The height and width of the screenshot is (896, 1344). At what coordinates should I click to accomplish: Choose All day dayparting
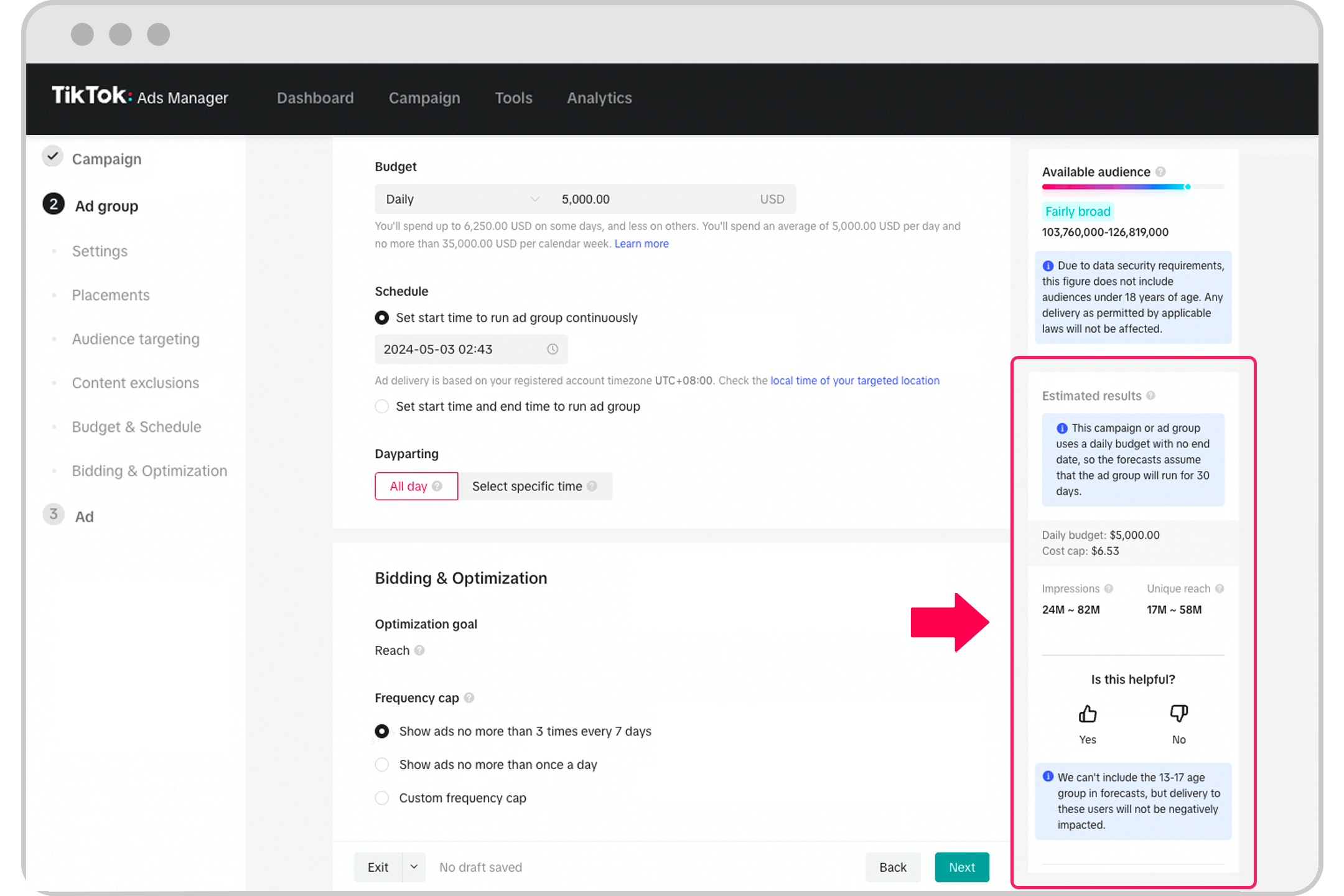point(416,486)
